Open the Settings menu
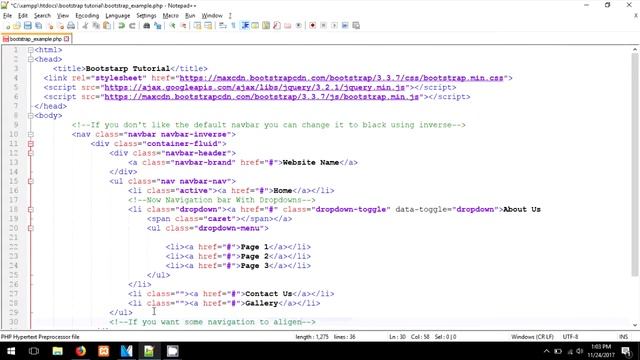Viewport: 640px width, 360px height. (146, 16)
